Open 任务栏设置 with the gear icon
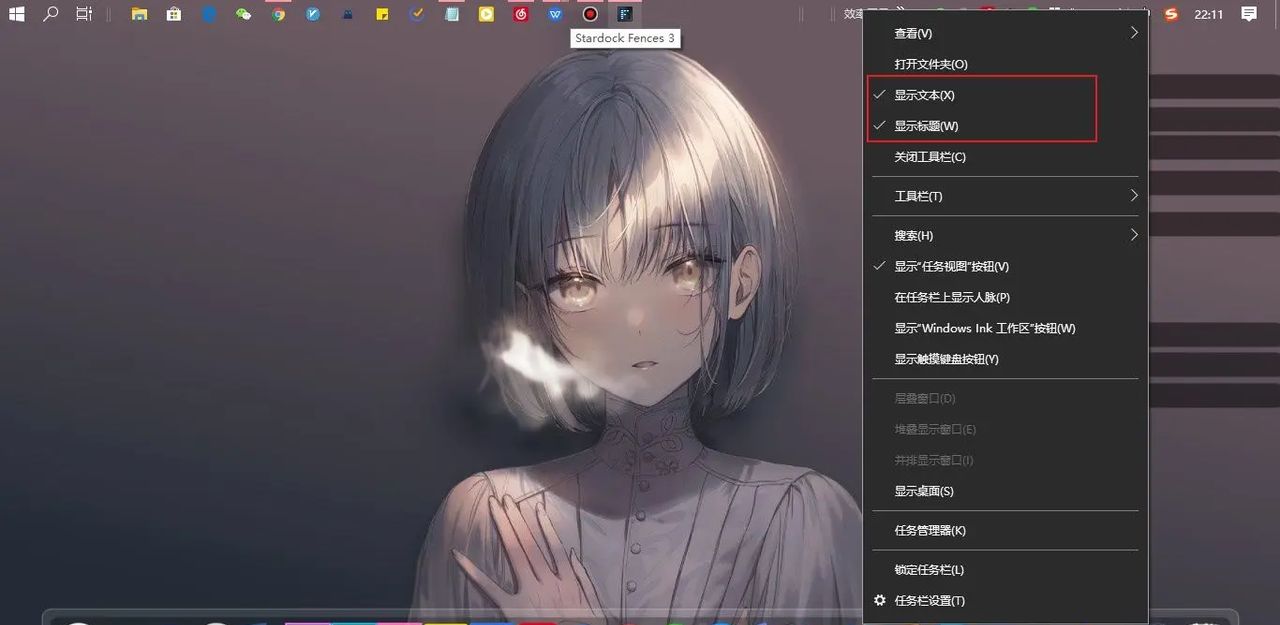Screen dimensions: 1280x625 click(x=1005, y=600)
